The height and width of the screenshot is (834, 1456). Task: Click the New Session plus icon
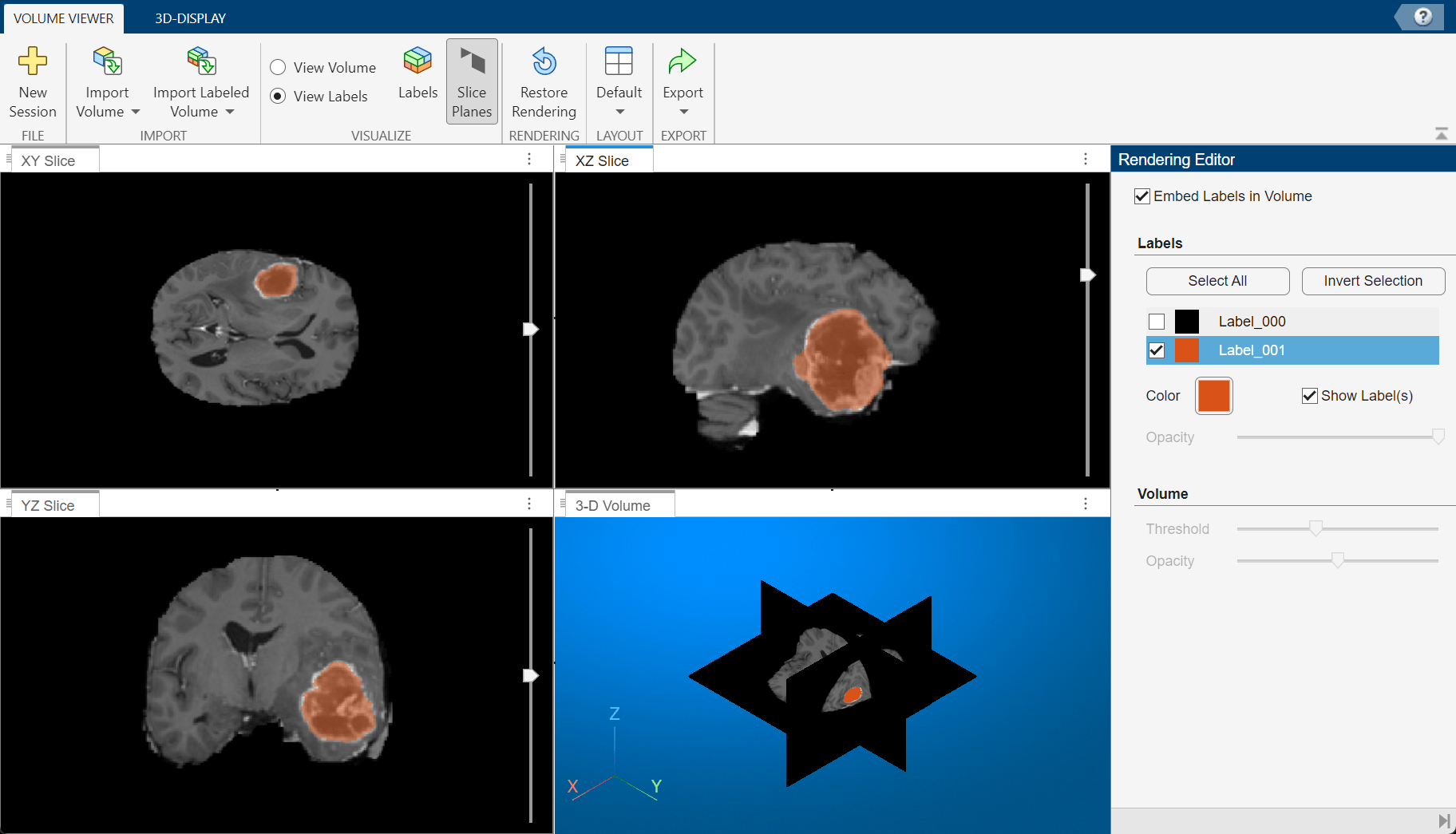pos(33,61)
